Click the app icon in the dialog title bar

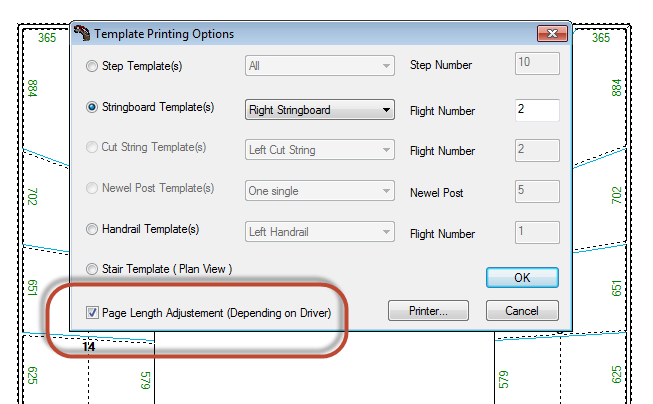pos(82,33)
